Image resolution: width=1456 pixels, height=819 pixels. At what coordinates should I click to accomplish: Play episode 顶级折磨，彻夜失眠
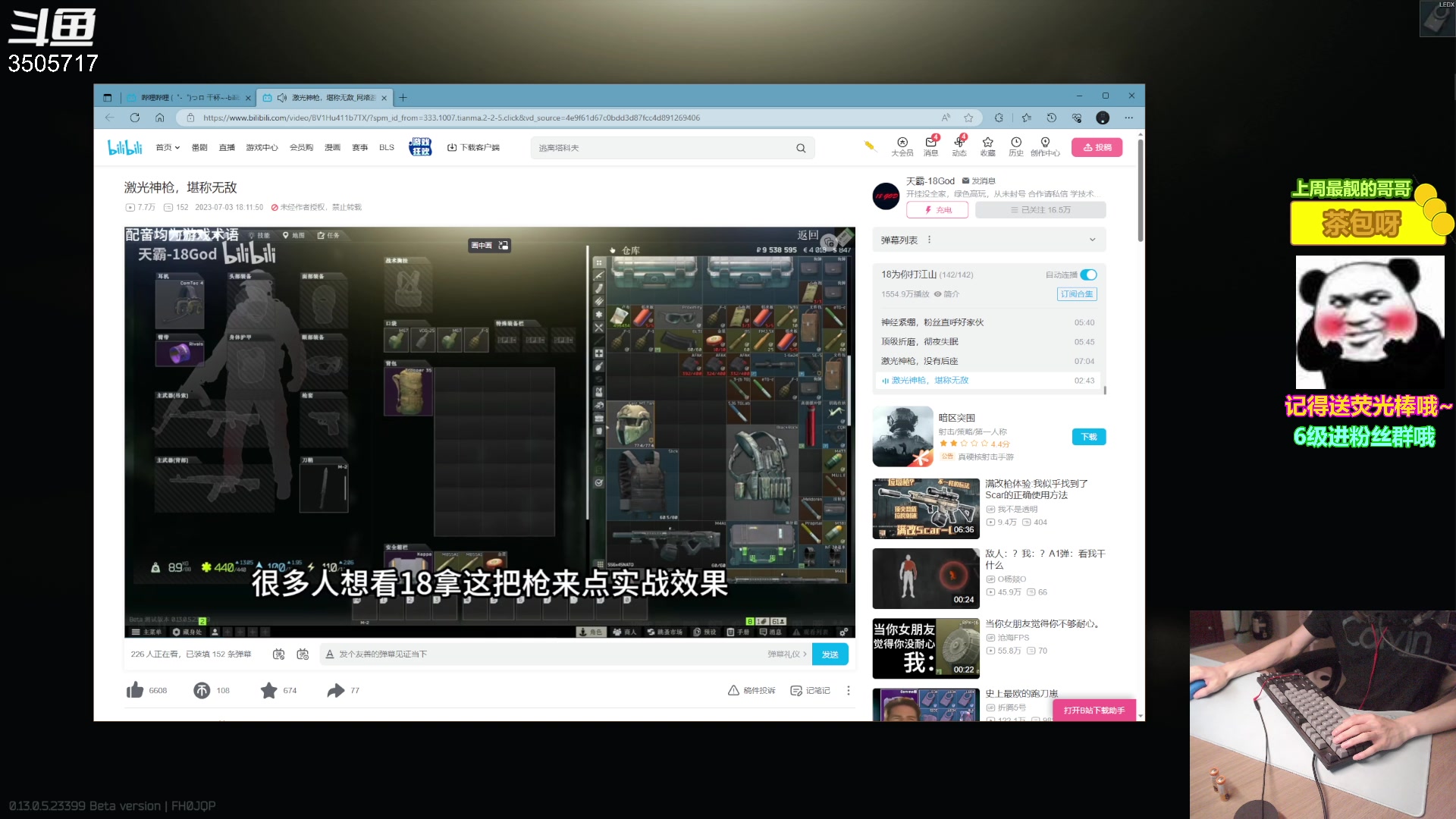[x=989, y=341]
